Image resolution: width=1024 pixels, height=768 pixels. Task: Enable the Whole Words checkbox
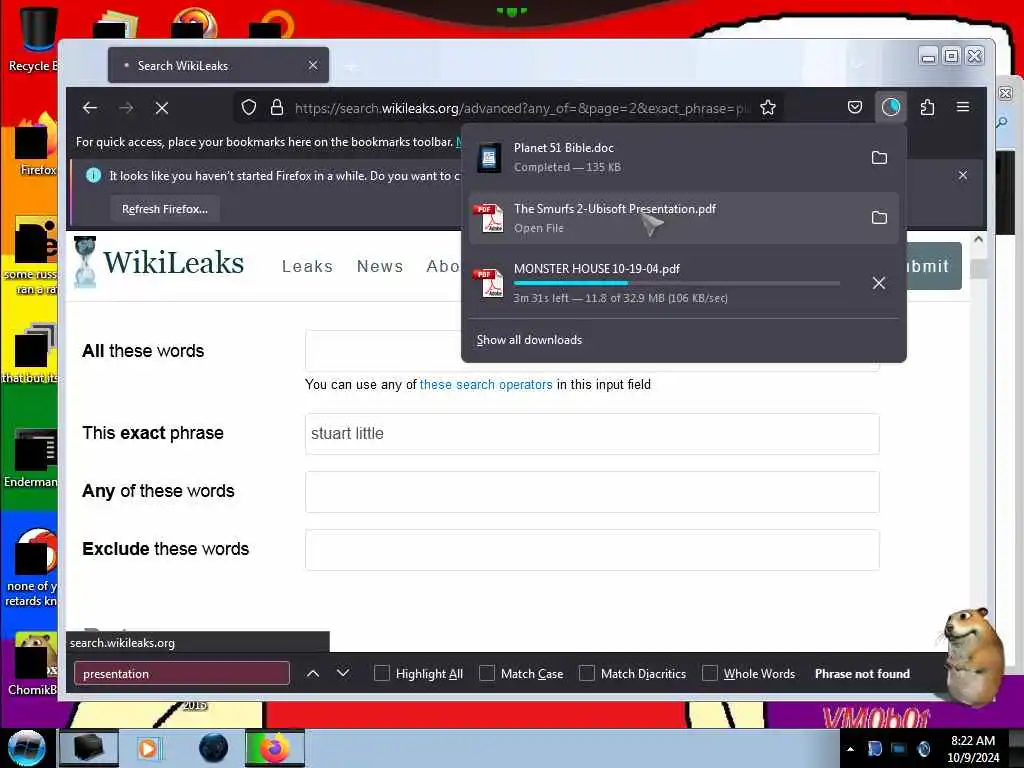pos(710,673)
